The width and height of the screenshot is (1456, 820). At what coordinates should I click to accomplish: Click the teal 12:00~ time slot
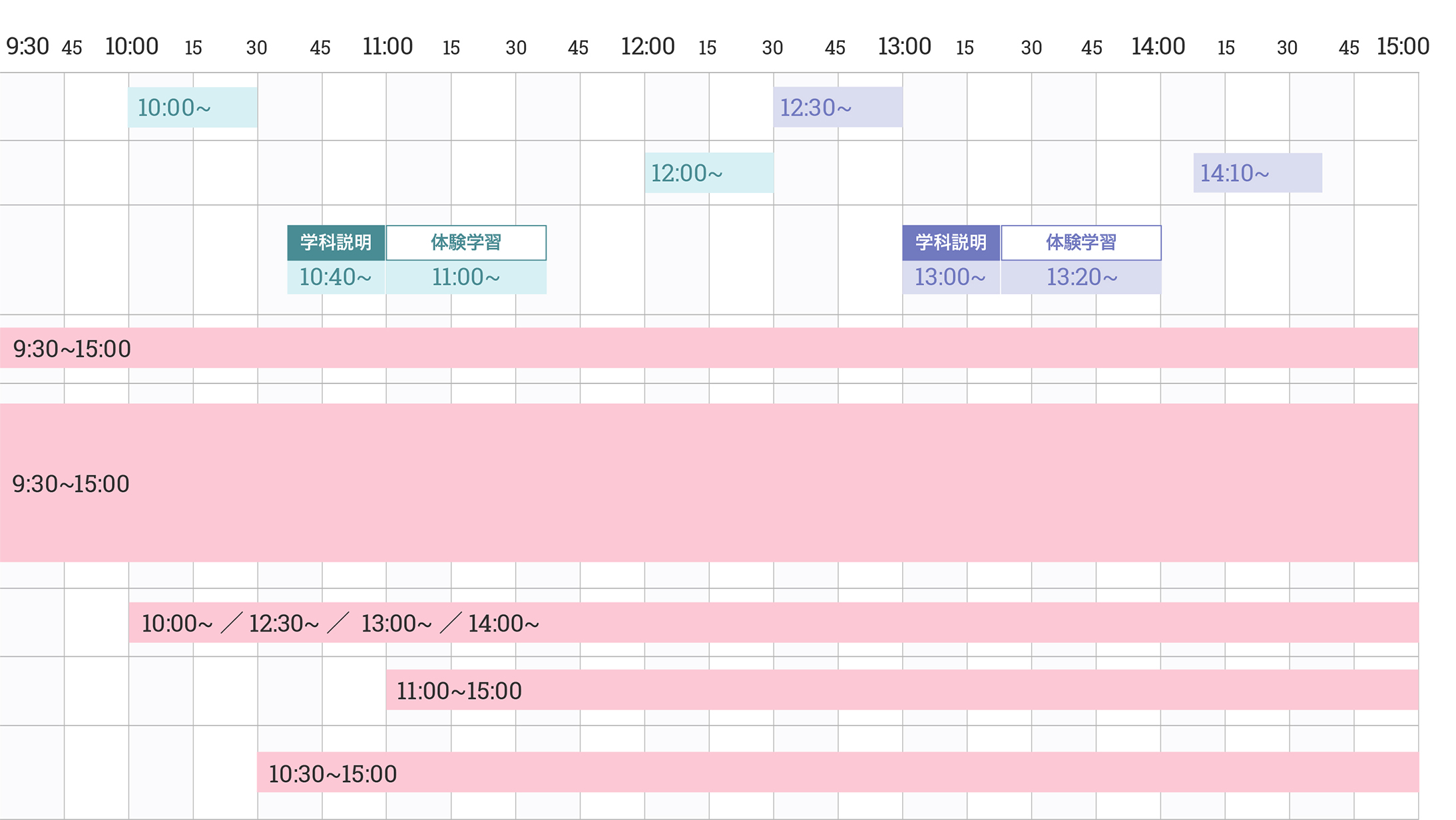coord(709,173)
